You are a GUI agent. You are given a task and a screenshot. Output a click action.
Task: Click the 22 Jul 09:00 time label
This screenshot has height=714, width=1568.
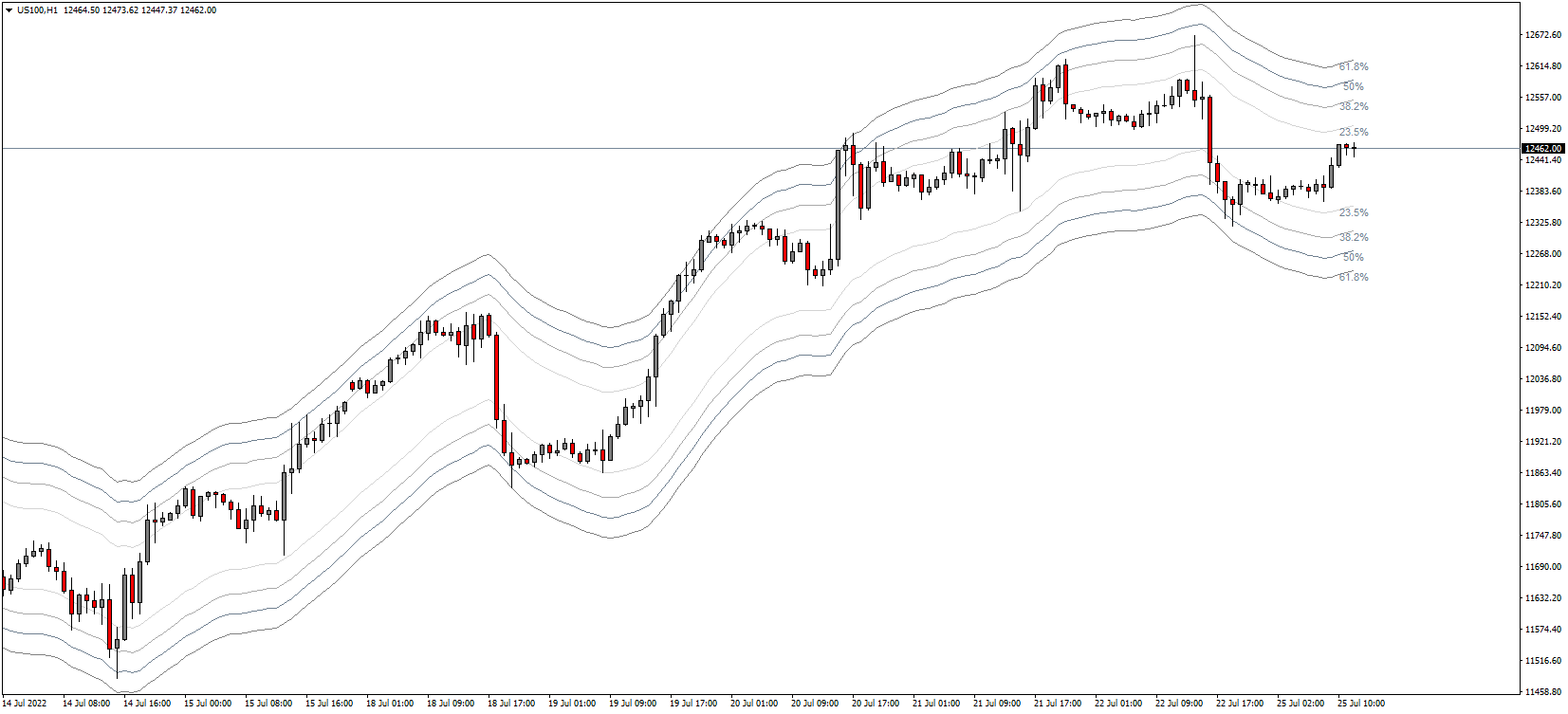1179,704
